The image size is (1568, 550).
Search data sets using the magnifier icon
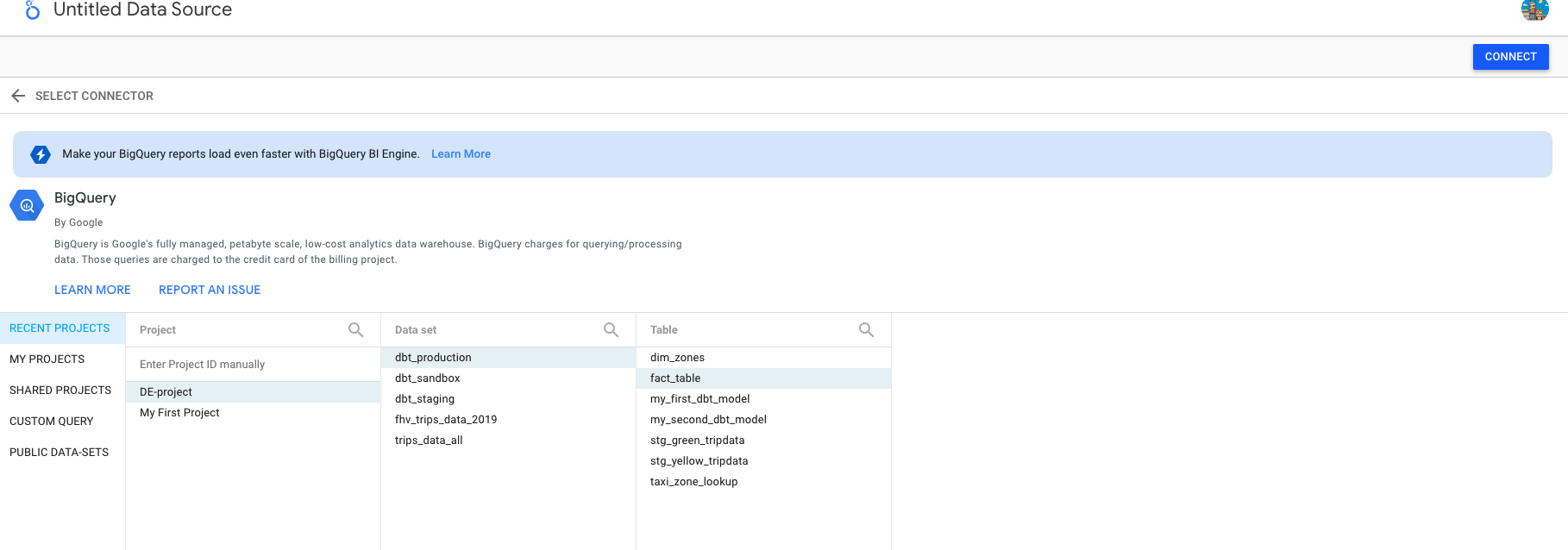pyautogui.click(x=611, y=329)
